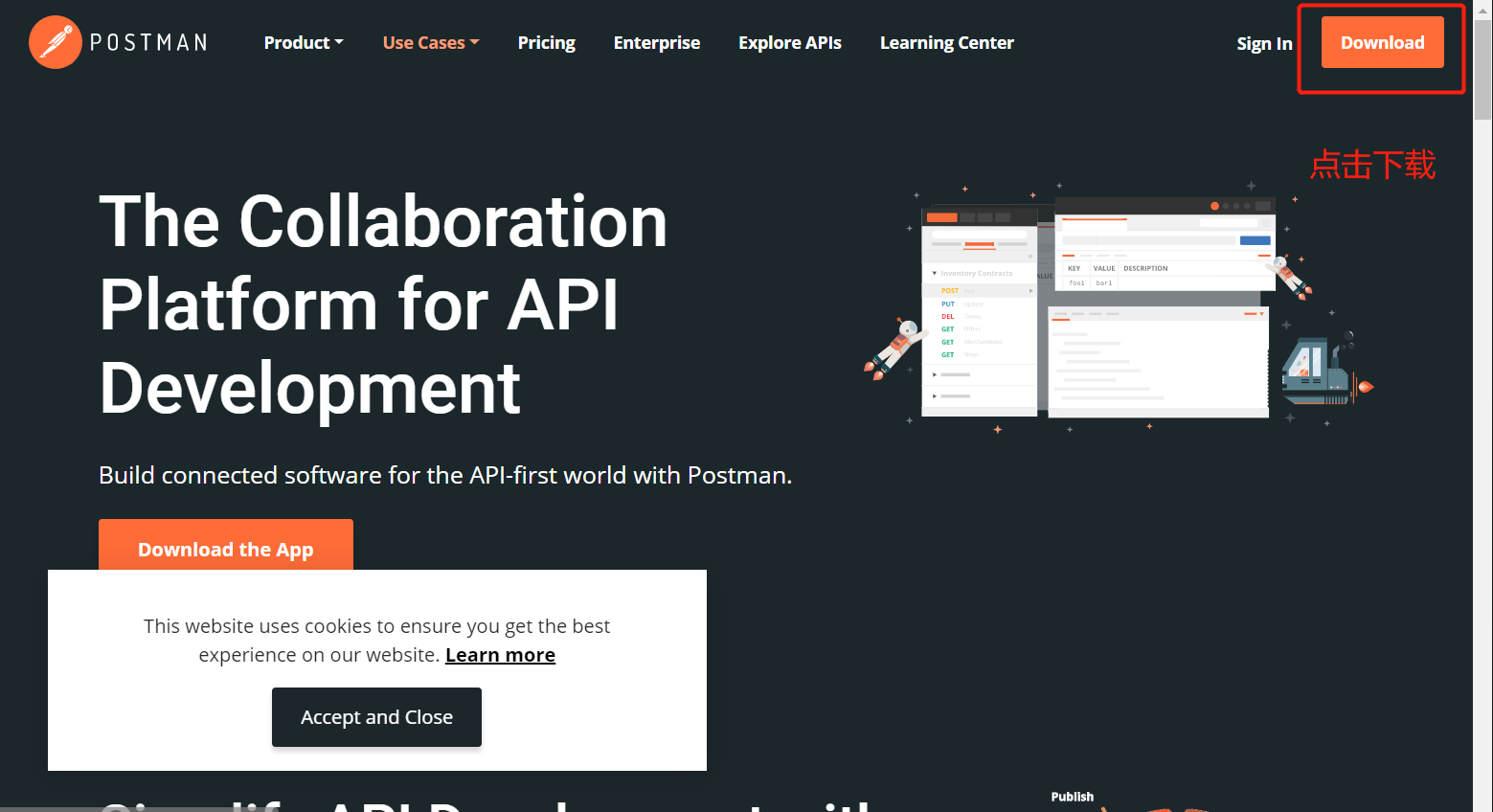The width and height of the screenshot is (1493, 812).
Task: Click the 'Build connected software' subtitle text
Action: tap(445, 475)
